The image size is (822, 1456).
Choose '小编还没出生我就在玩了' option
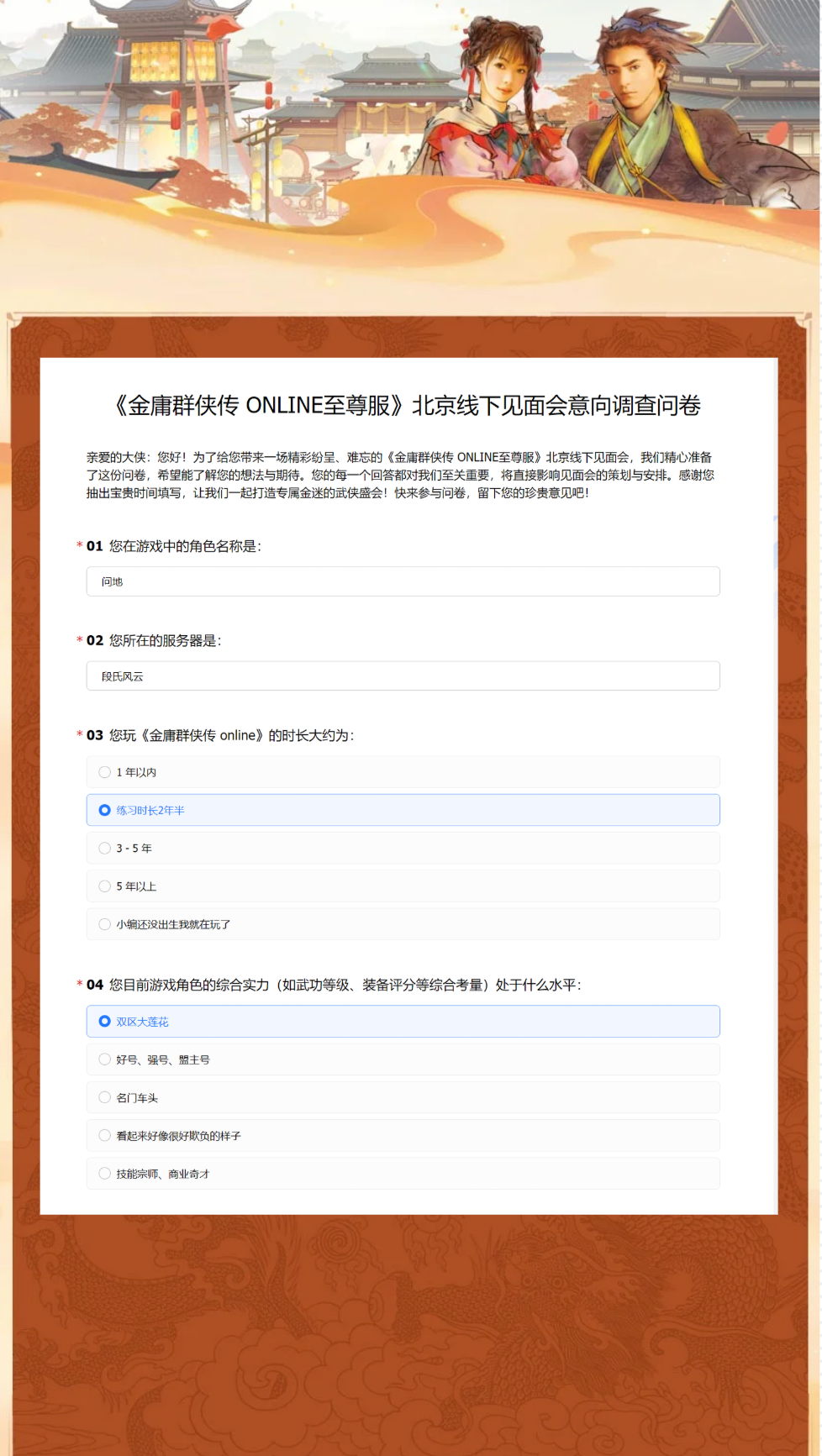click(403, 924)
